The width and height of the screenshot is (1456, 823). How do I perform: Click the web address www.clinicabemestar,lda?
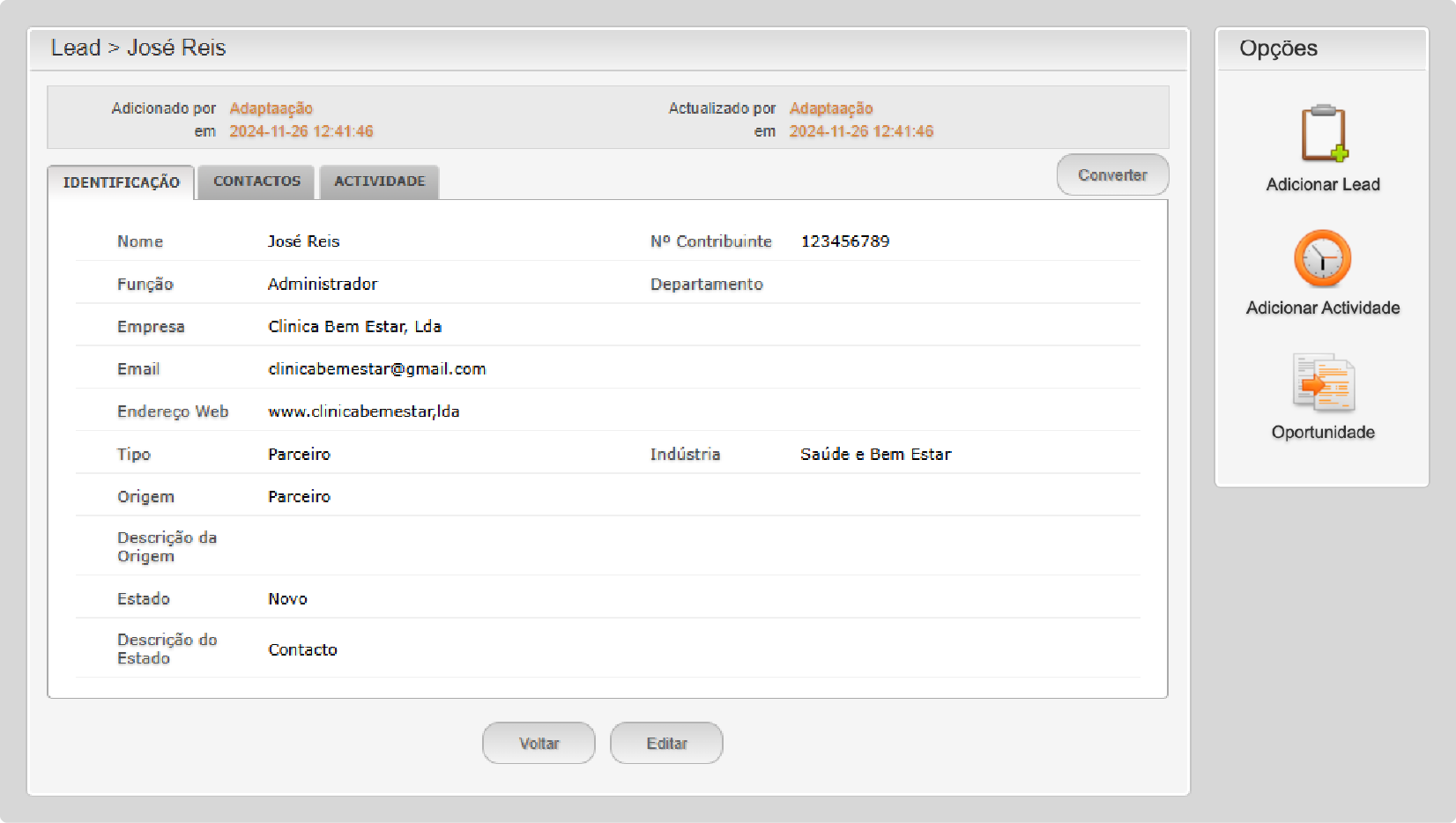tap(363, 411)
